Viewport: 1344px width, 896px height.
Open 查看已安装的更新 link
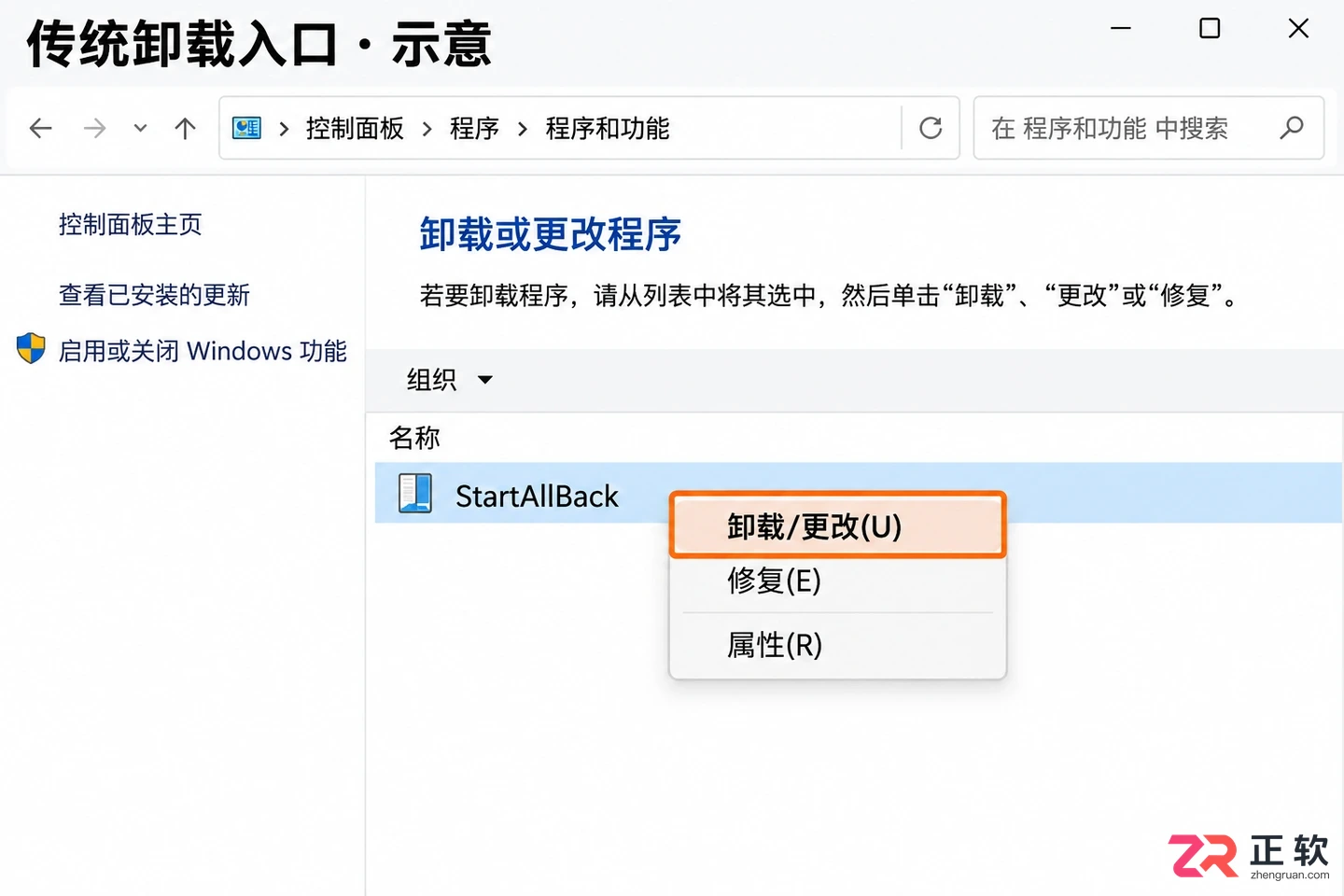154,295
